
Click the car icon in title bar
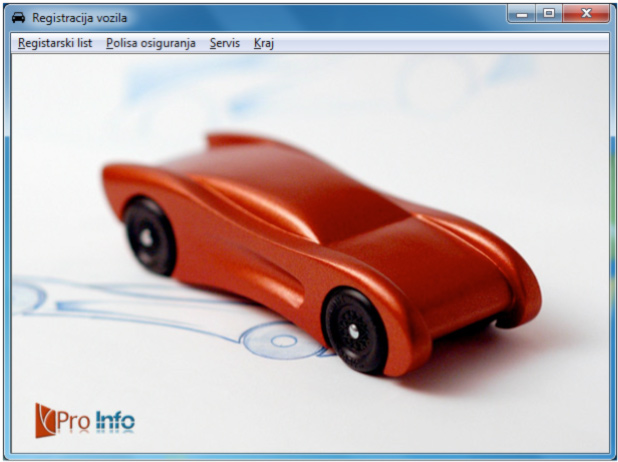click(x=18, y=18)
